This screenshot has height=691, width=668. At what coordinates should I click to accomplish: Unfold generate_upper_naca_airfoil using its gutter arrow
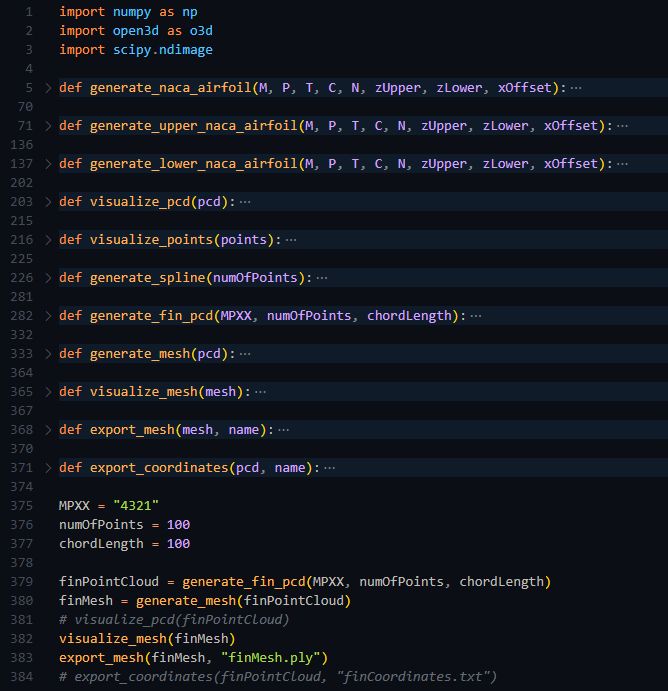pyautogui.click(x=48, y=126)
